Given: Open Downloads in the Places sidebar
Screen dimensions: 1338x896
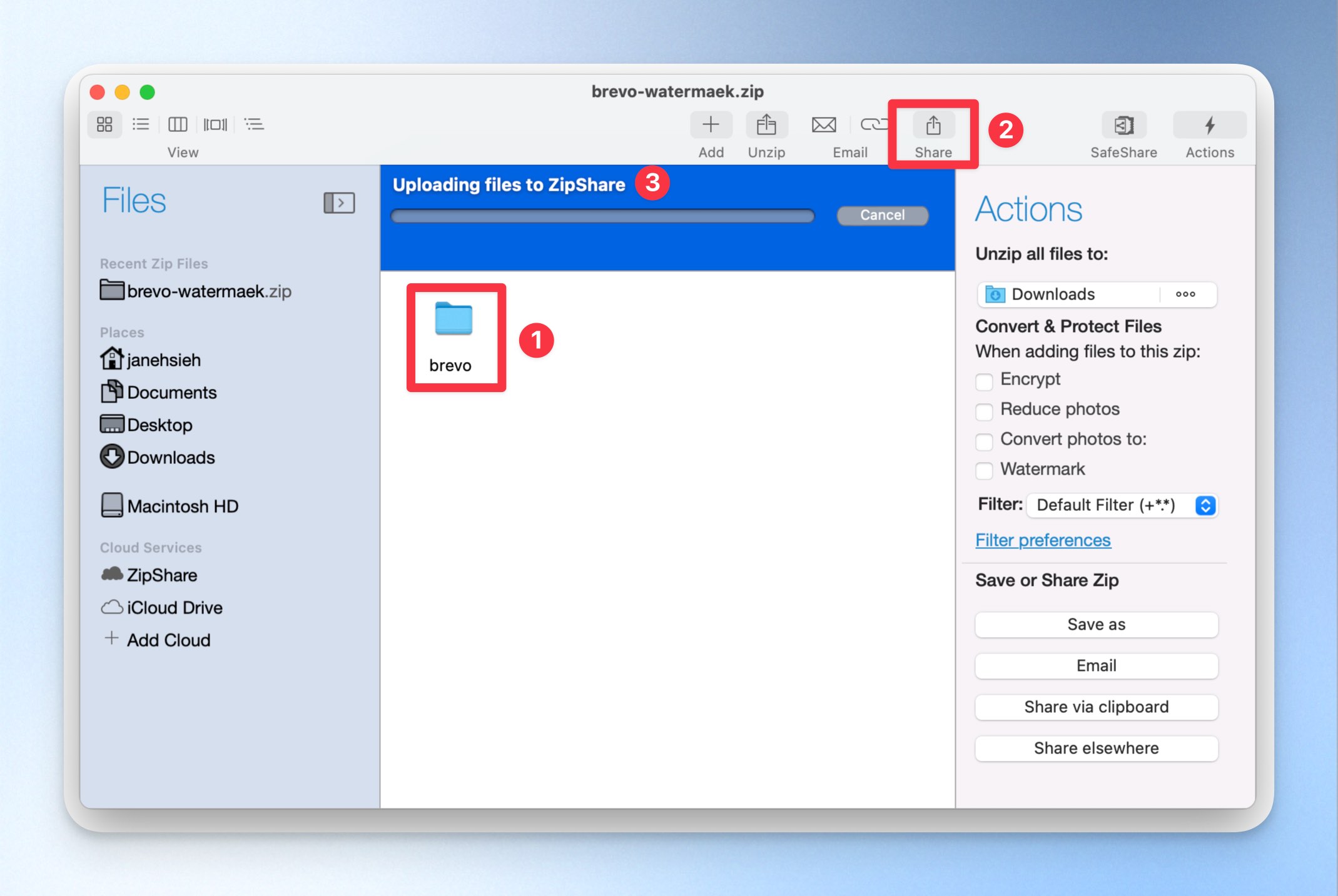Looking at the screenshot, I should [157, 457].
